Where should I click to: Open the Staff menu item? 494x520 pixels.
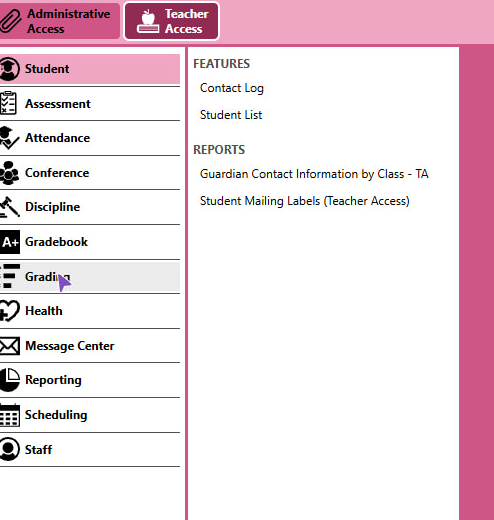click(x=90, y=450)
